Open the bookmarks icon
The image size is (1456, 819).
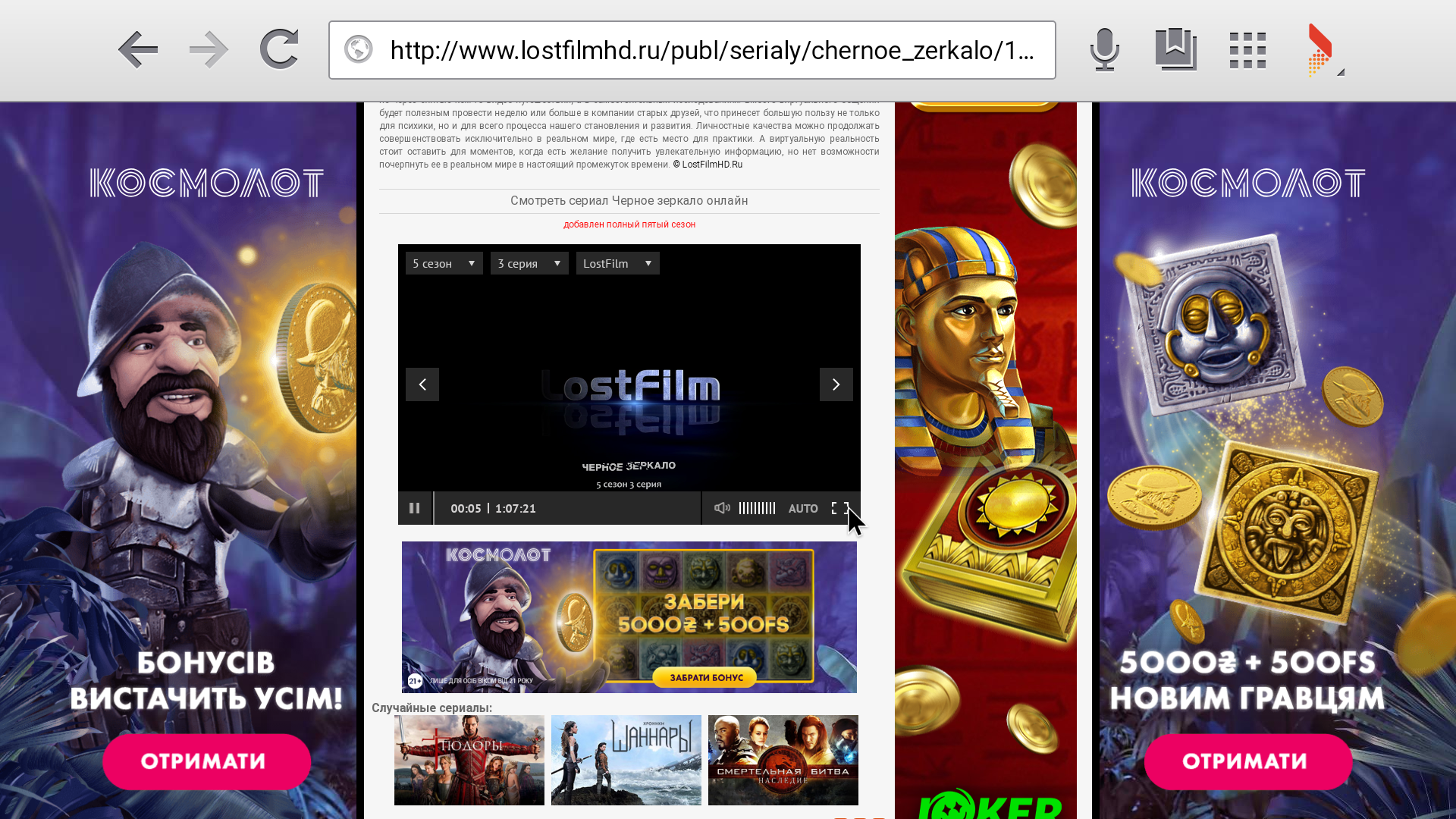(x=1175, y=50)
